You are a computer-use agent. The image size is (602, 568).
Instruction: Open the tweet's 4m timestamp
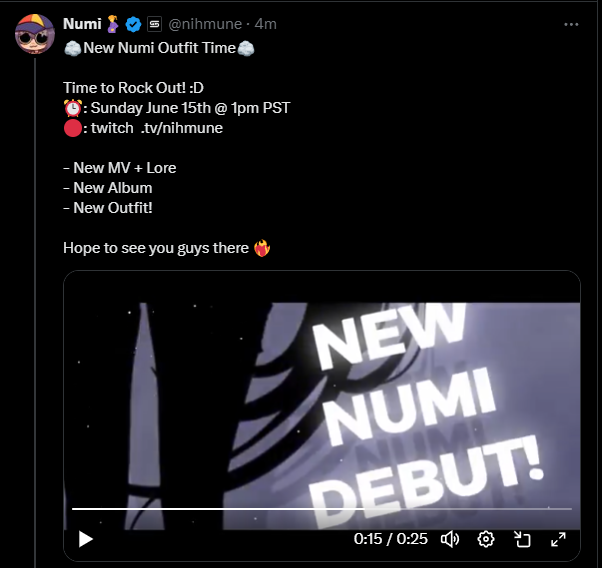[267, 24]
